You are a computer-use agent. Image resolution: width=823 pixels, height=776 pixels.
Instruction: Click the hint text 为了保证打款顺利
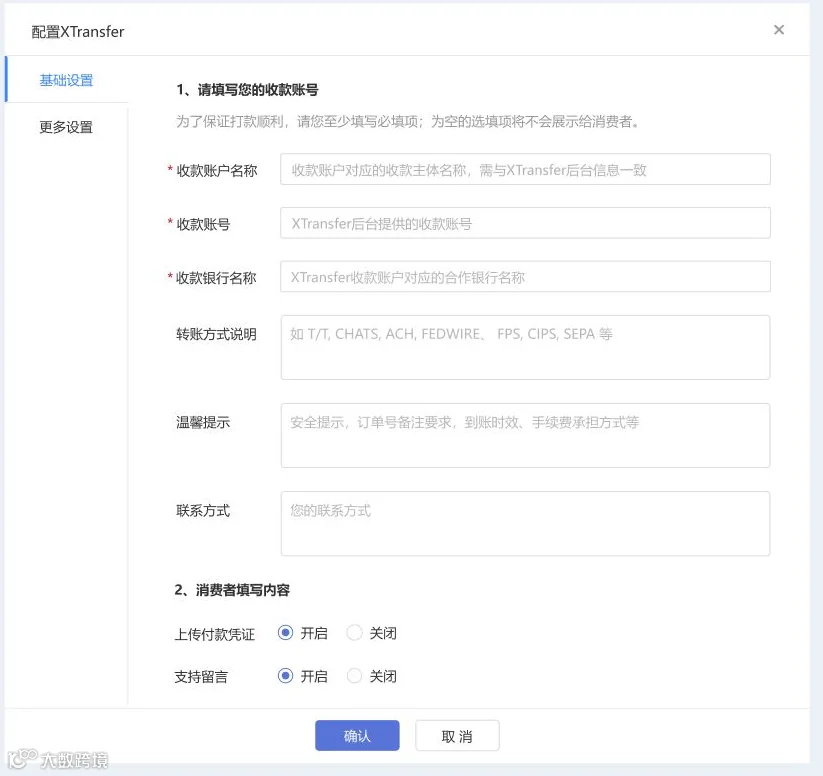(229, 122)
